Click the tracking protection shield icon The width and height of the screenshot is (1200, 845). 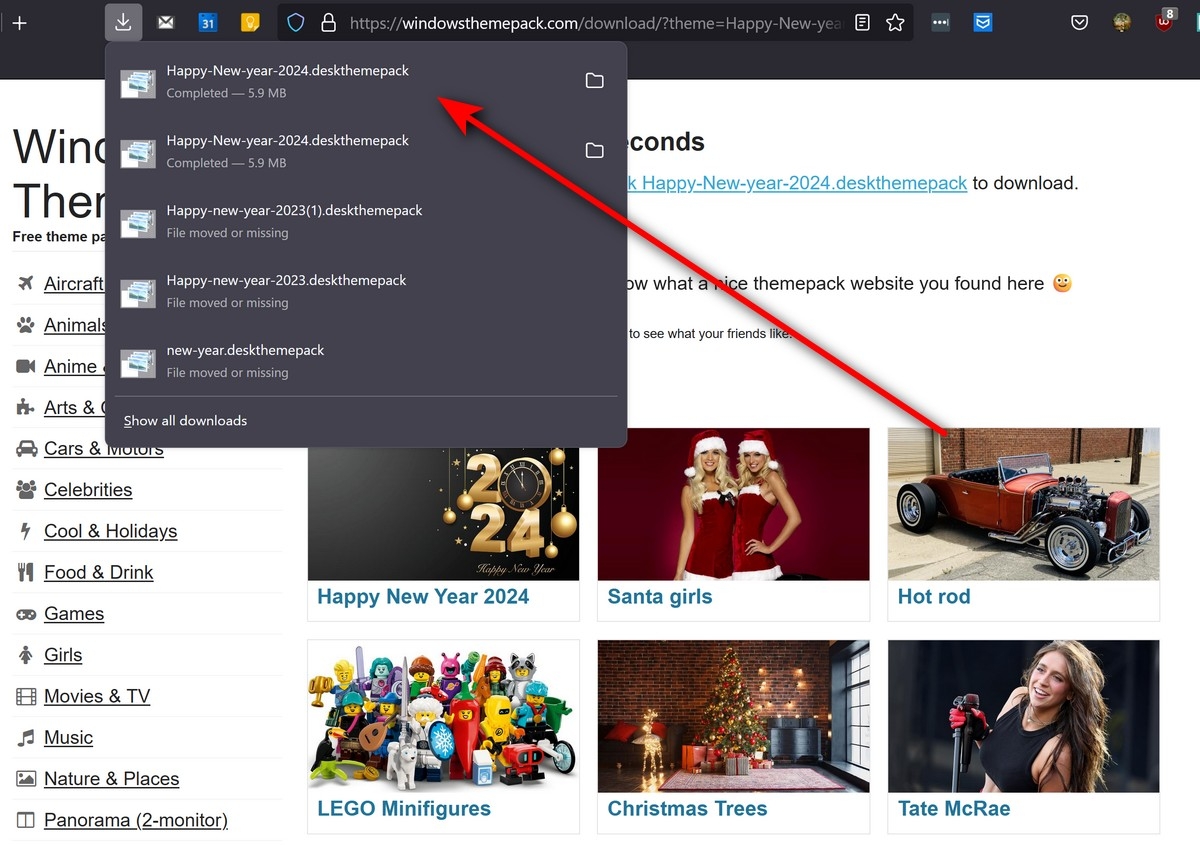[295, 22]
